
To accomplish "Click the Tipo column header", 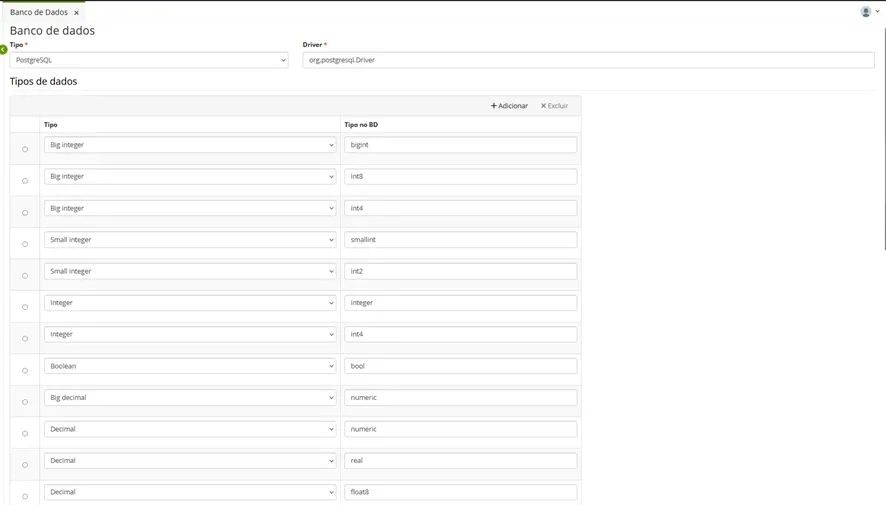I will [51, 124].
